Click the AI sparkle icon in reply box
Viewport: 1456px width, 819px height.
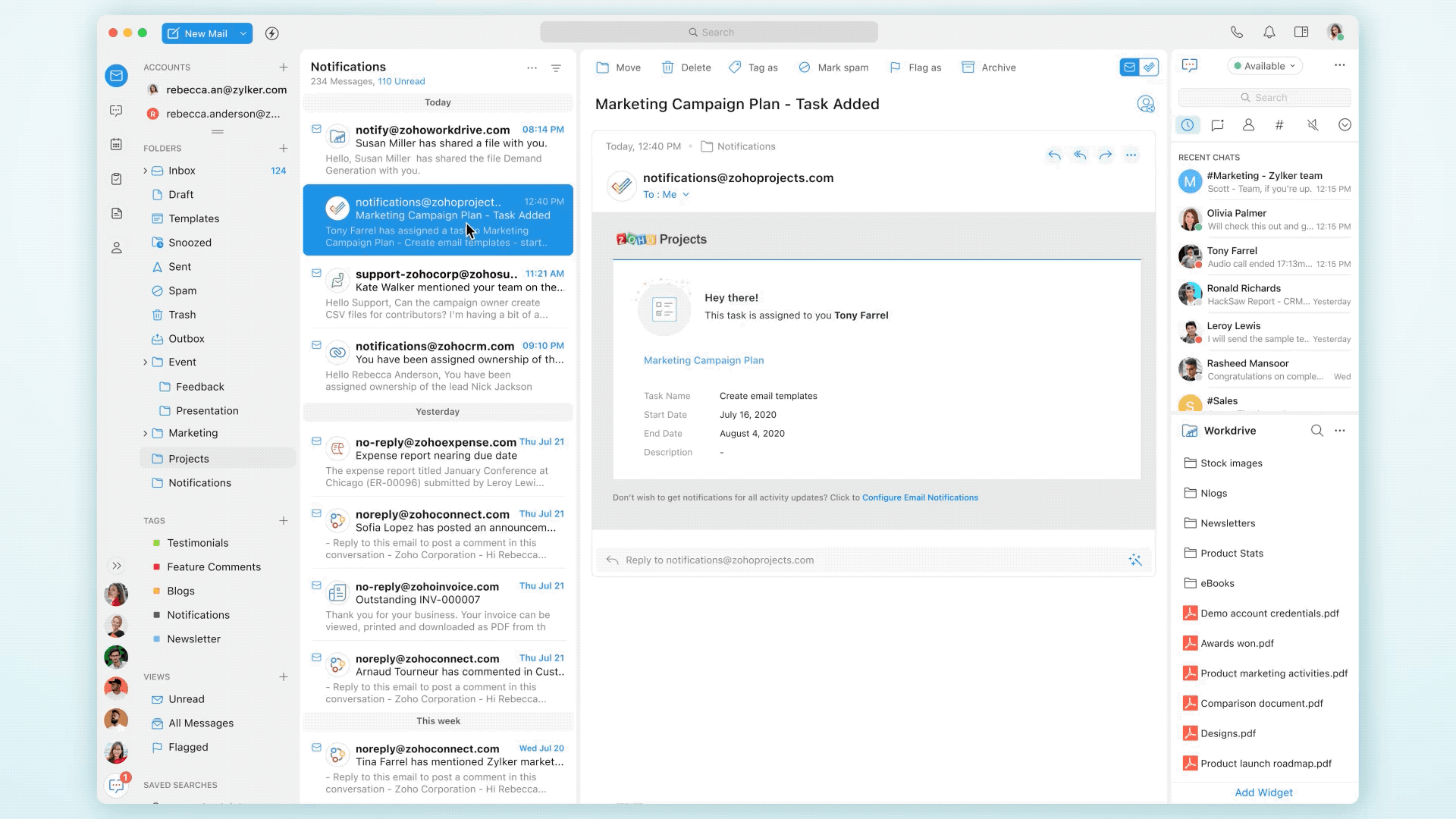coord(1135,560)
